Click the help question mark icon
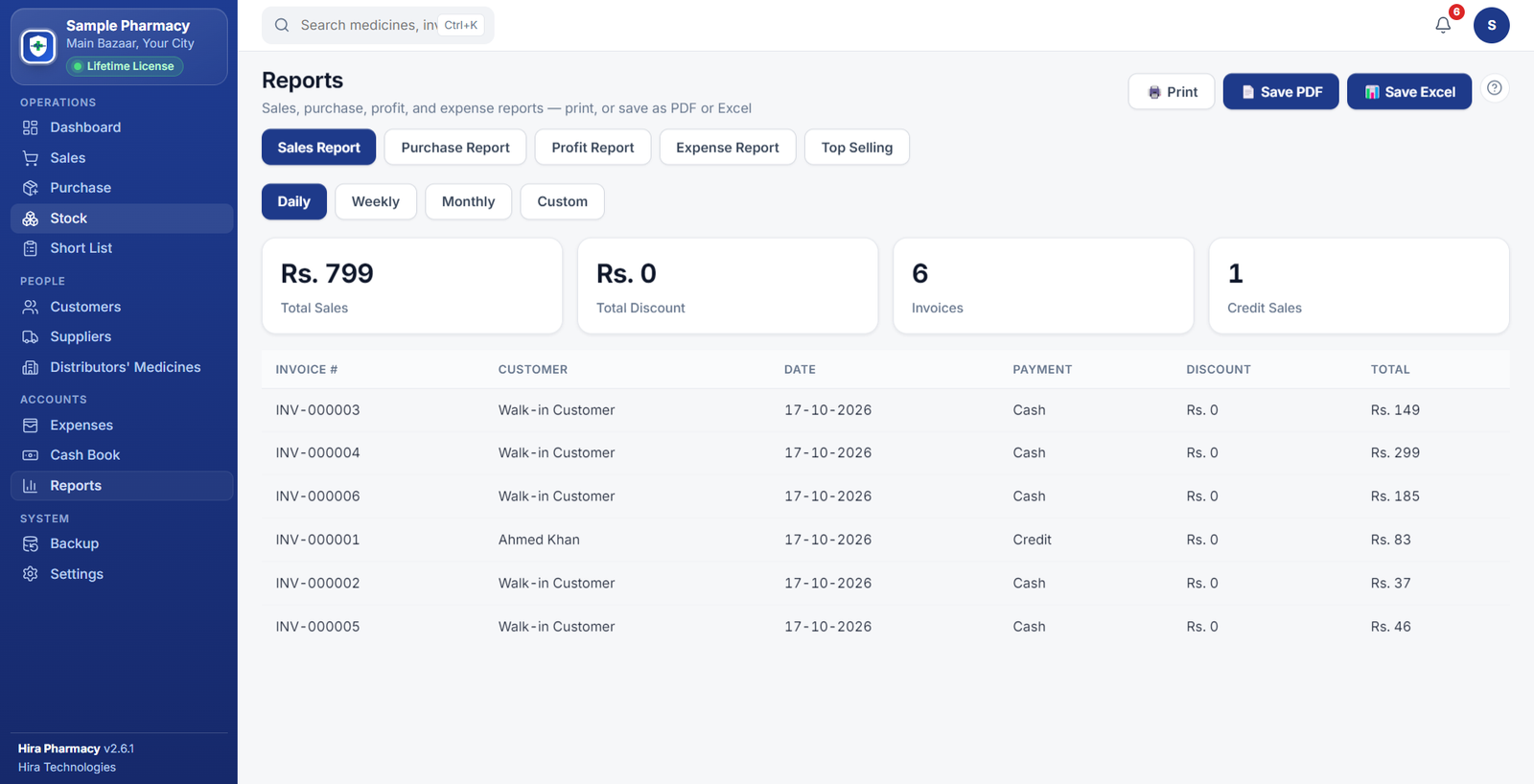This screenshot has height=784, width=1534. pos(1494,88)
